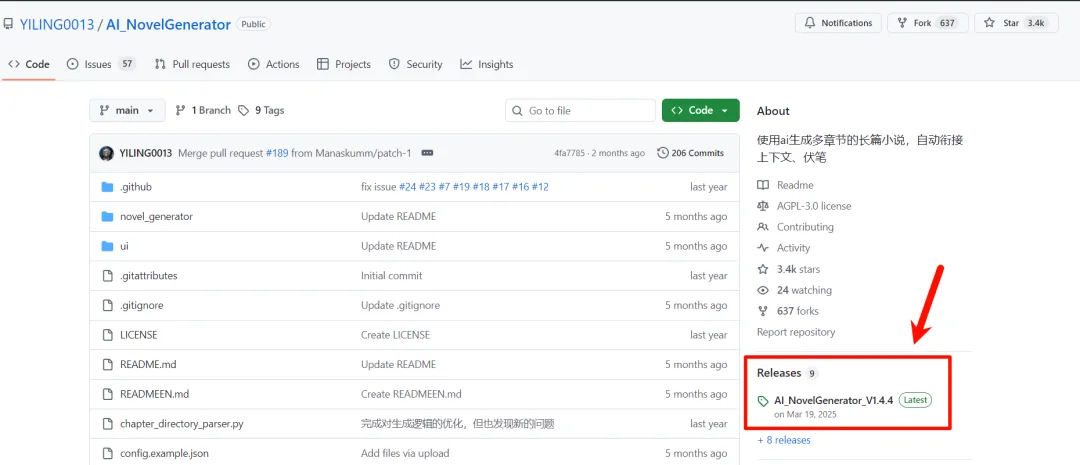Click the .gitattributes file icon
1080x465 pixels.
coord(107,276)
